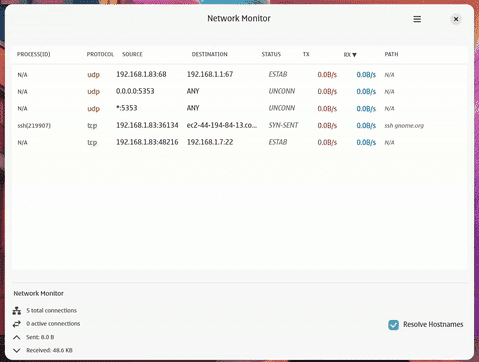Image resolution: width=479 pixels, height=362 pixels.
Task: Sort by the SOURCE column header
Action: pos(132,54)
